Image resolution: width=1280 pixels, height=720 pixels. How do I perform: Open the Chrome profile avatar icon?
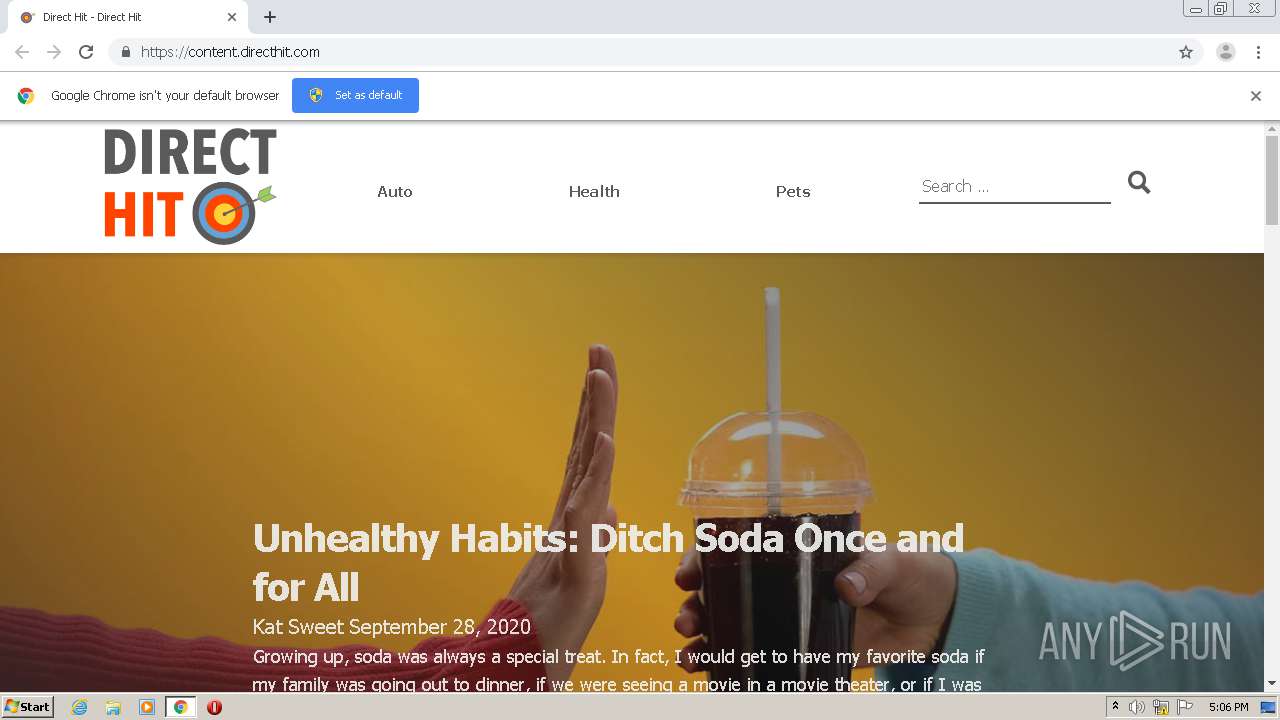1226,52
